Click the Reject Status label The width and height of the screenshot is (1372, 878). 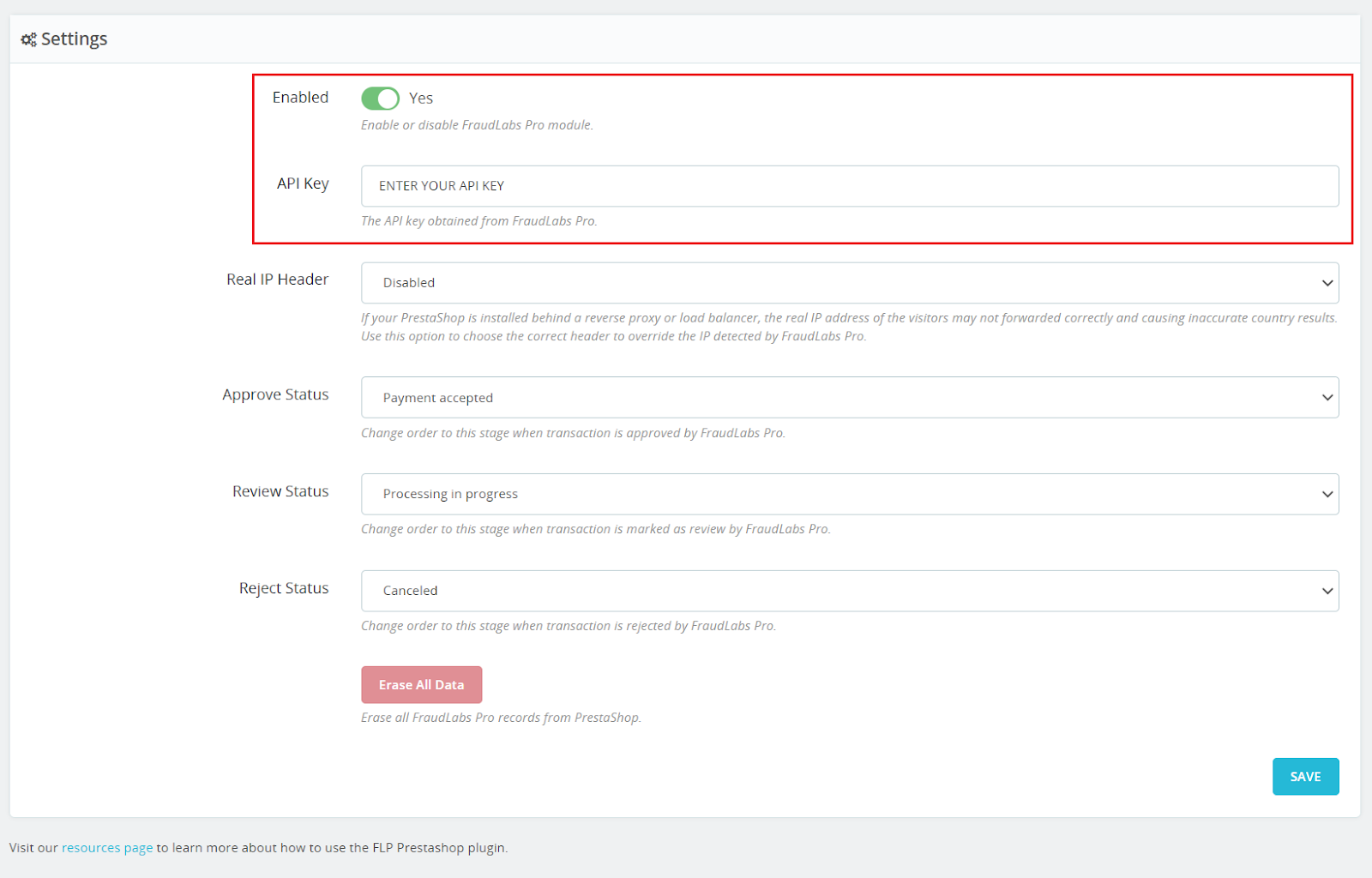point(284,588)
